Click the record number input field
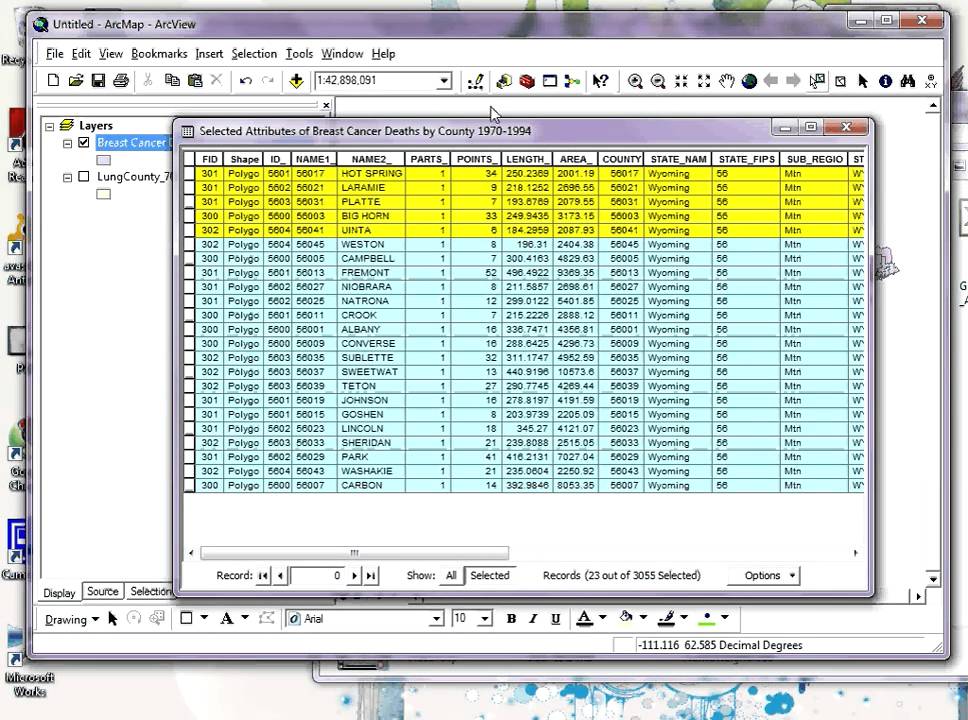The width and height of the screenshot is (968, 720). pyautogui.click(x=317, y=576)
